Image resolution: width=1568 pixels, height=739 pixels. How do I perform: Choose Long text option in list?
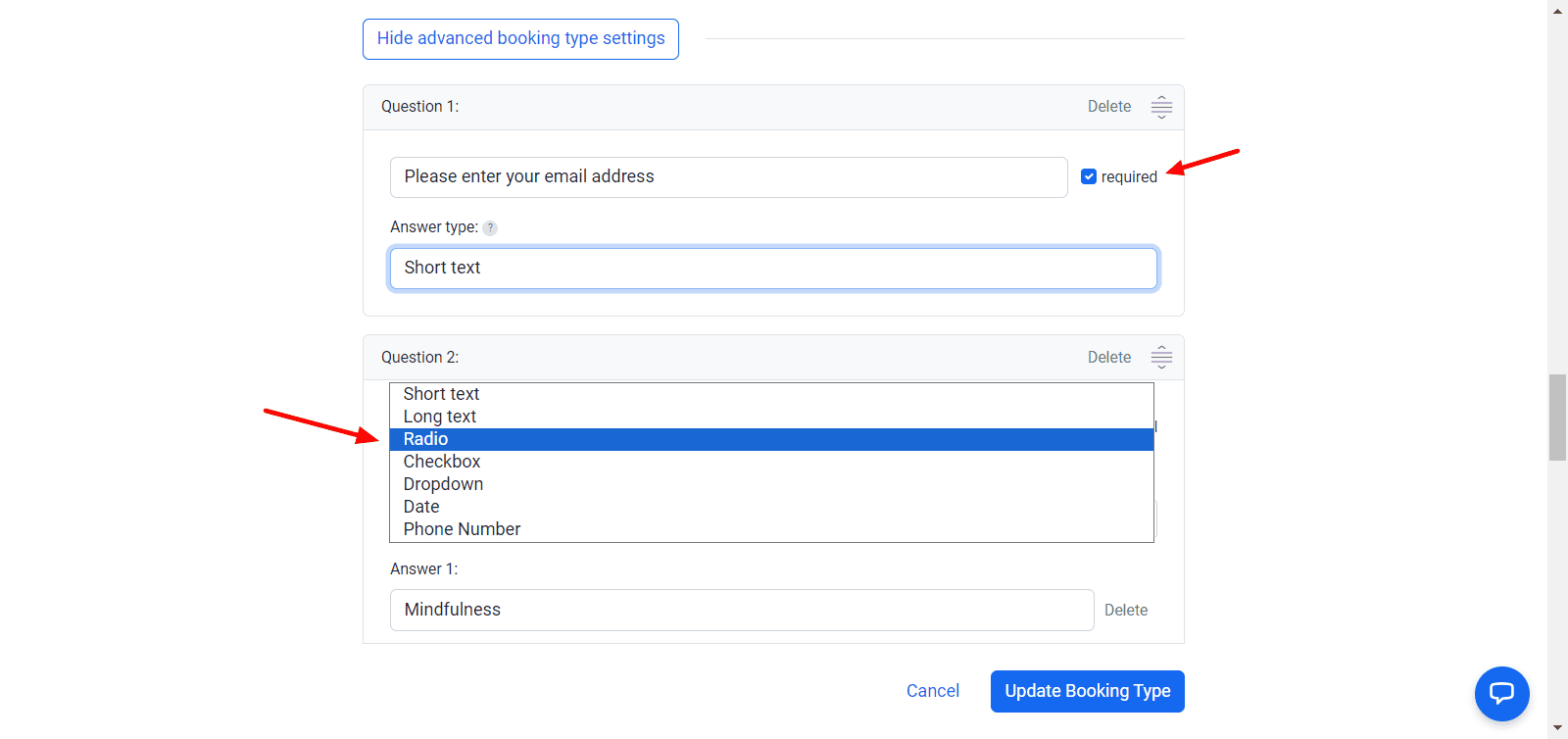(440, 417)
